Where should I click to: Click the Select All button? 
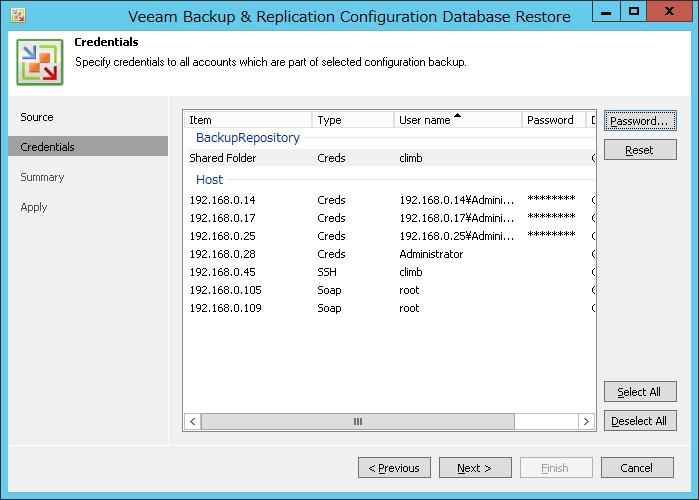(x=640, y=392)
